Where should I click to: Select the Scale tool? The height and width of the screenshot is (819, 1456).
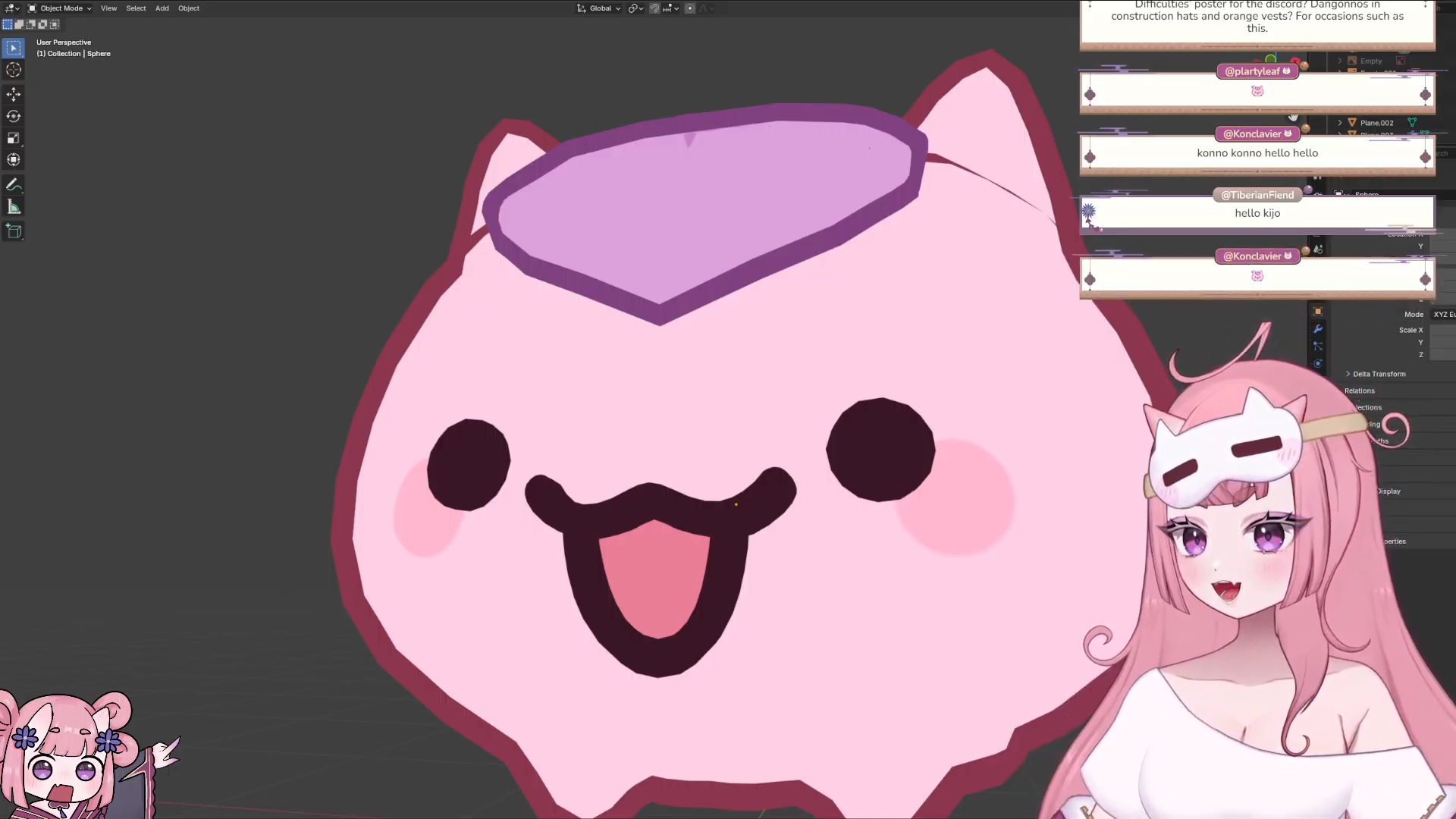coord(14,138)
